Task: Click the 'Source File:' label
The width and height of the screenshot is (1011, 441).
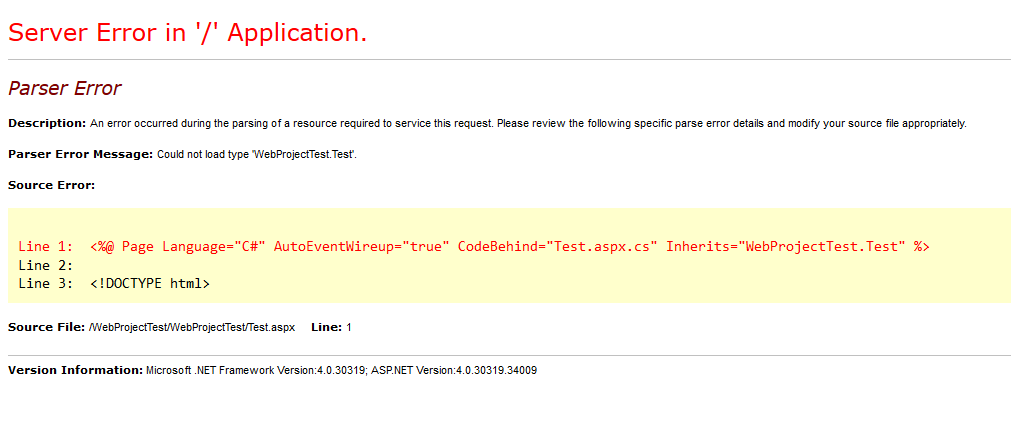Action: [46, 327]
